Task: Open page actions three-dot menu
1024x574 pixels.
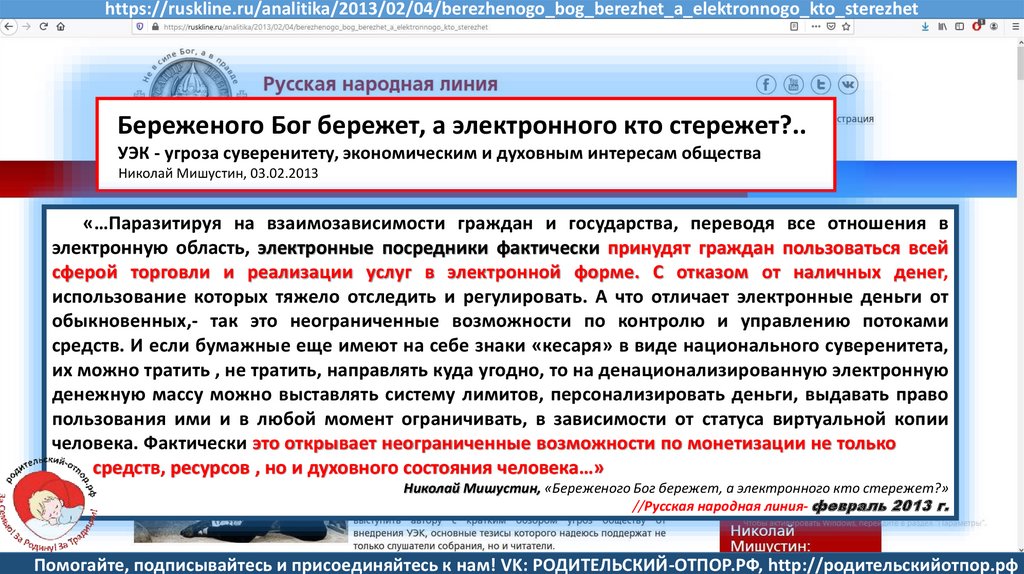Action: (816, 27)
